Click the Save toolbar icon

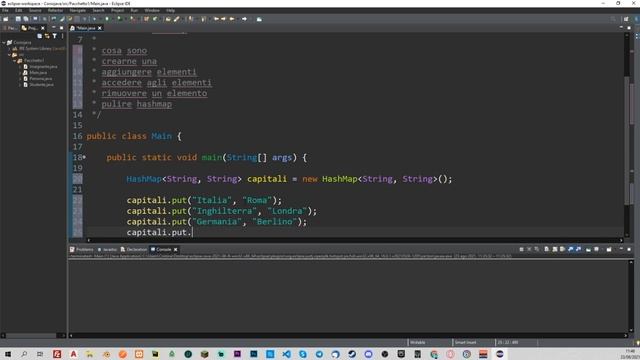(18, 19)
